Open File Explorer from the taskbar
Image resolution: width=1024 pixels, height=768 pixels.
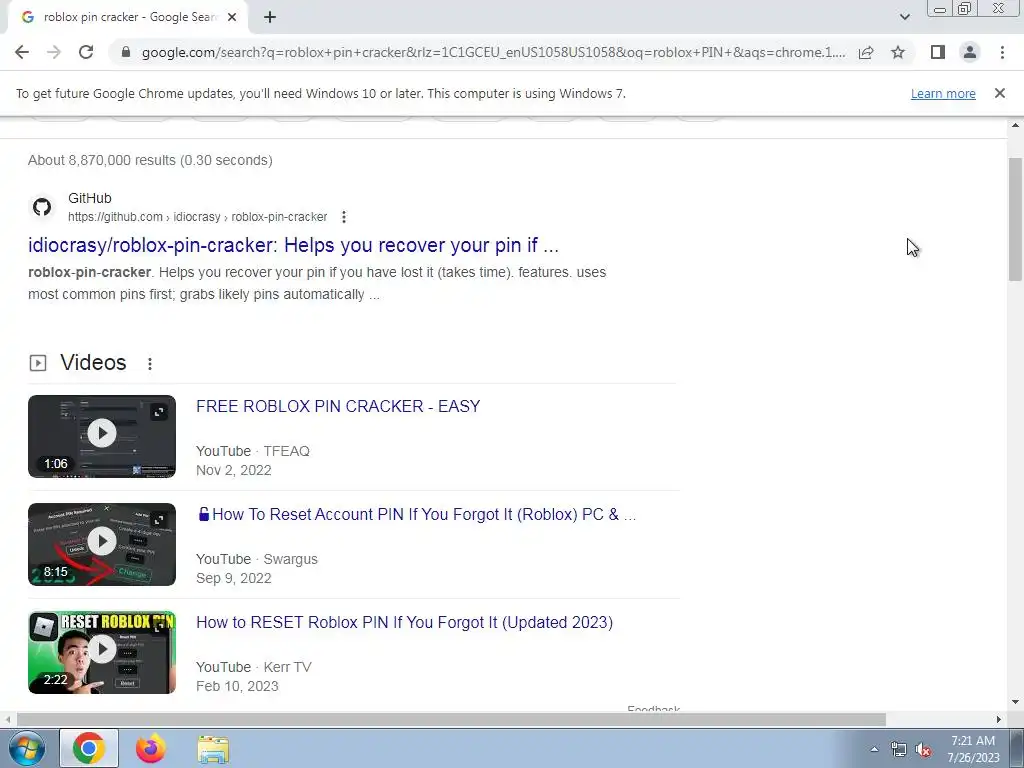coord(213,749)
